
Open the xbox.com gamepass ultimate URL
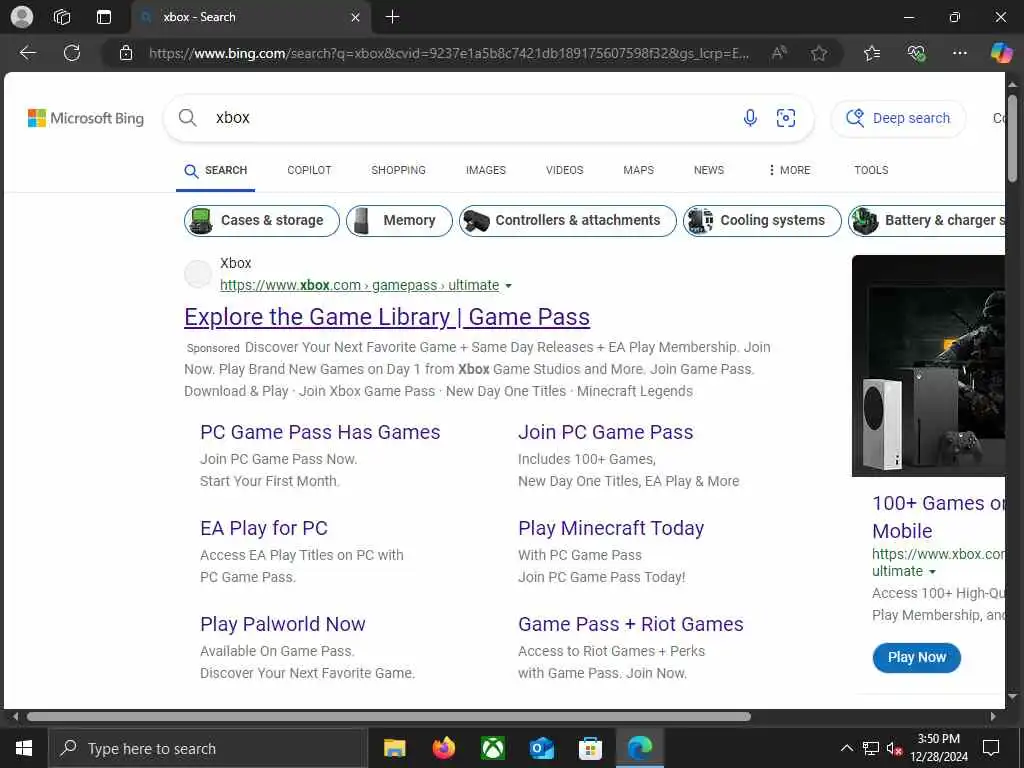pyautogui.click(x=359, y=285)
